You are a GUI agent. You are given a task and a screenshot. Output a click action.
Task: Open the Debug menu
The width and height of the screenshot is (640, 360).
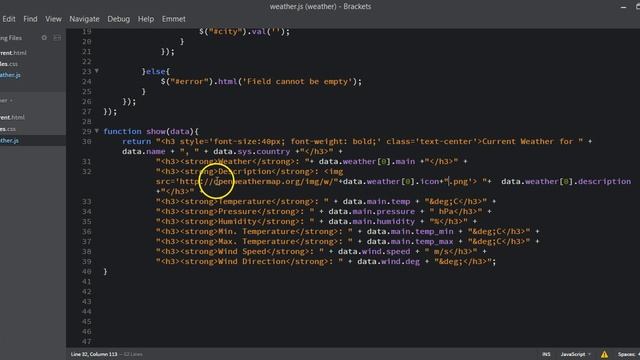point(118,19)
